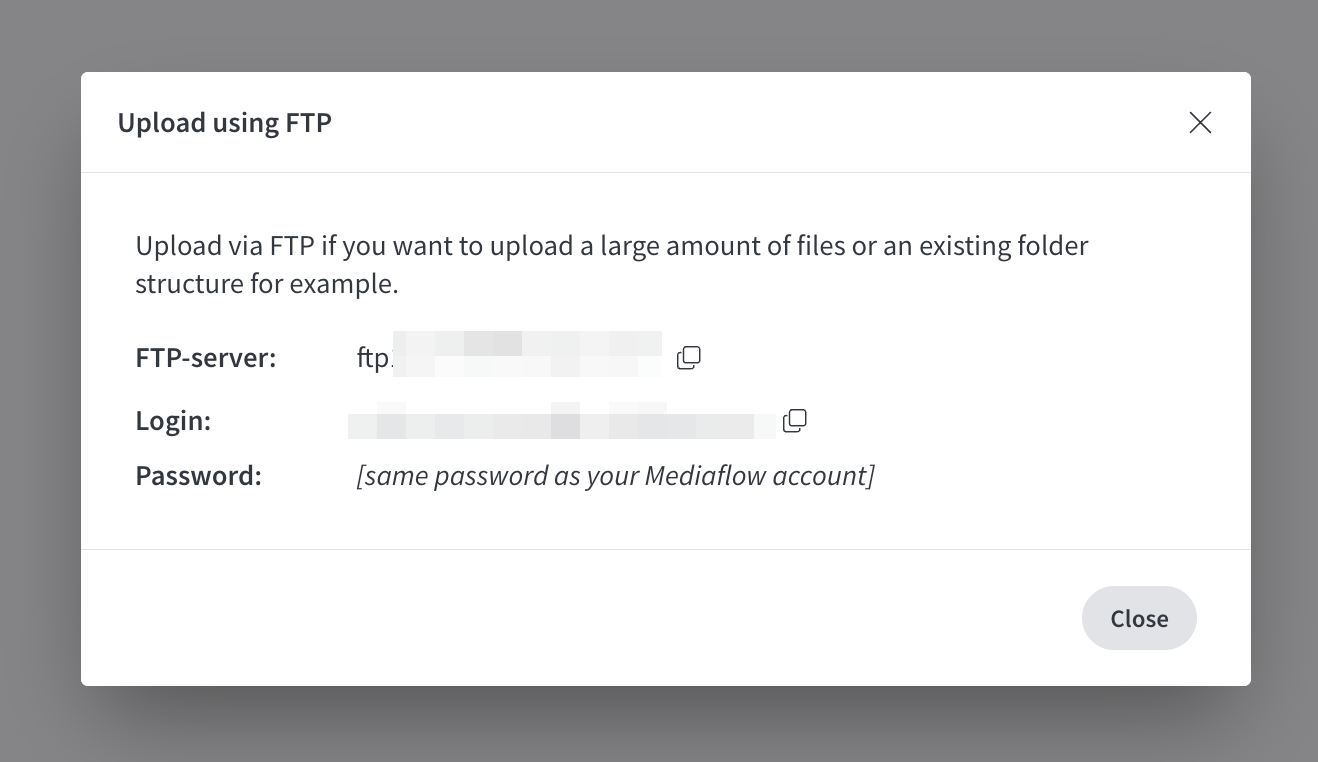Click the dimmed backdrop right of dialog
This screenshot has height=762, width=1318.
click(x=1284, y=380)
